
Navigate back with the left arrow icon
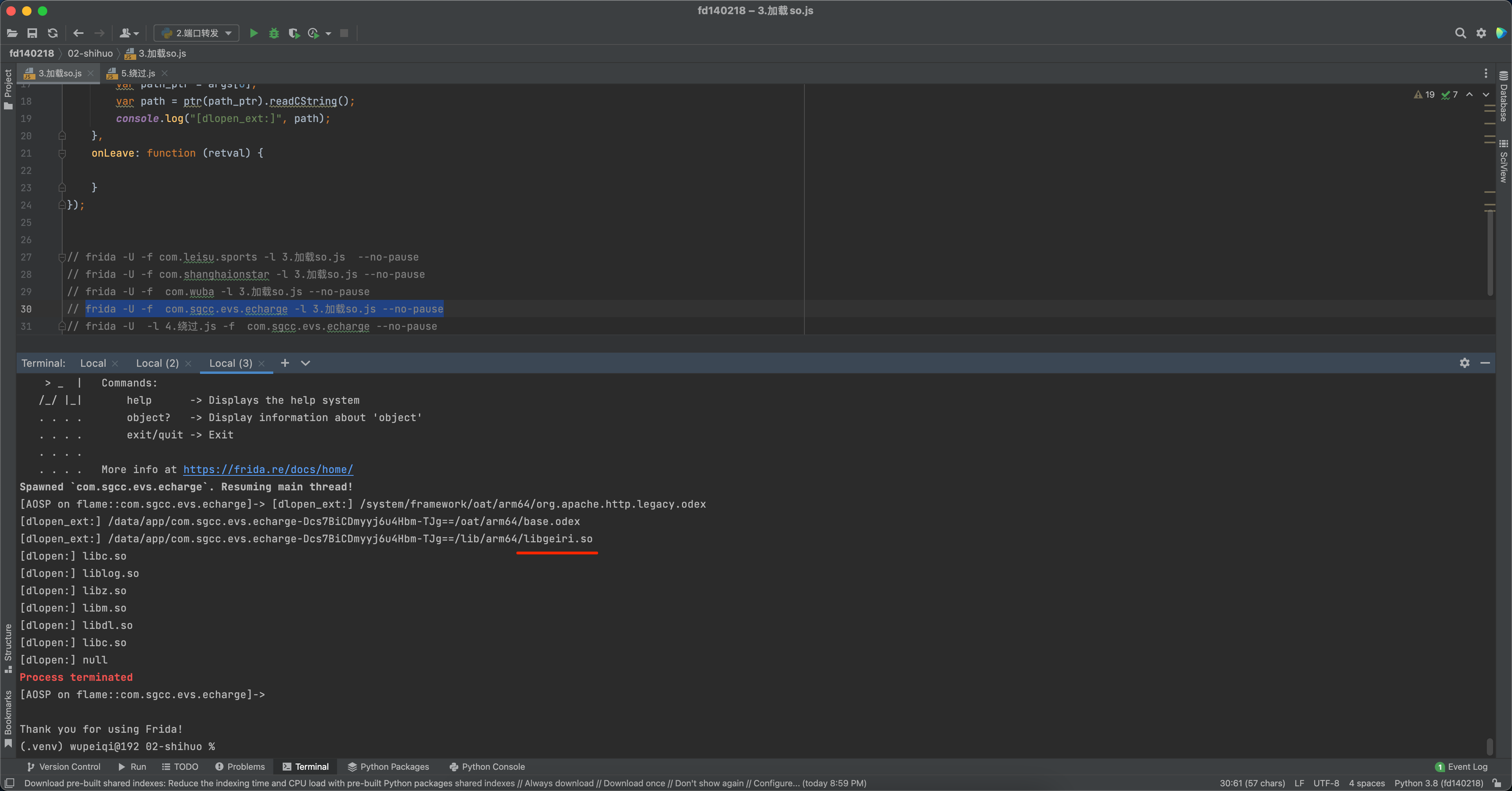coord(78,33)
